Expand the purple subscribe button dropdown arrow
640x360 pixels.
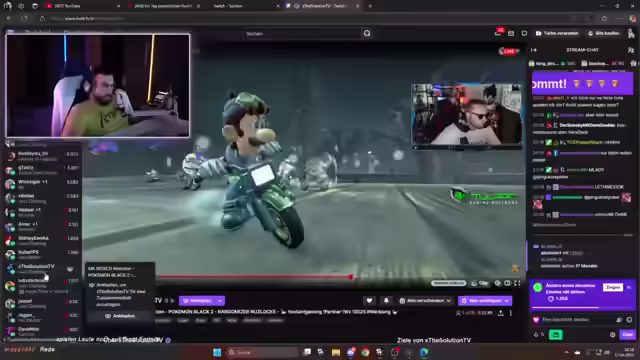click(507, 301)
